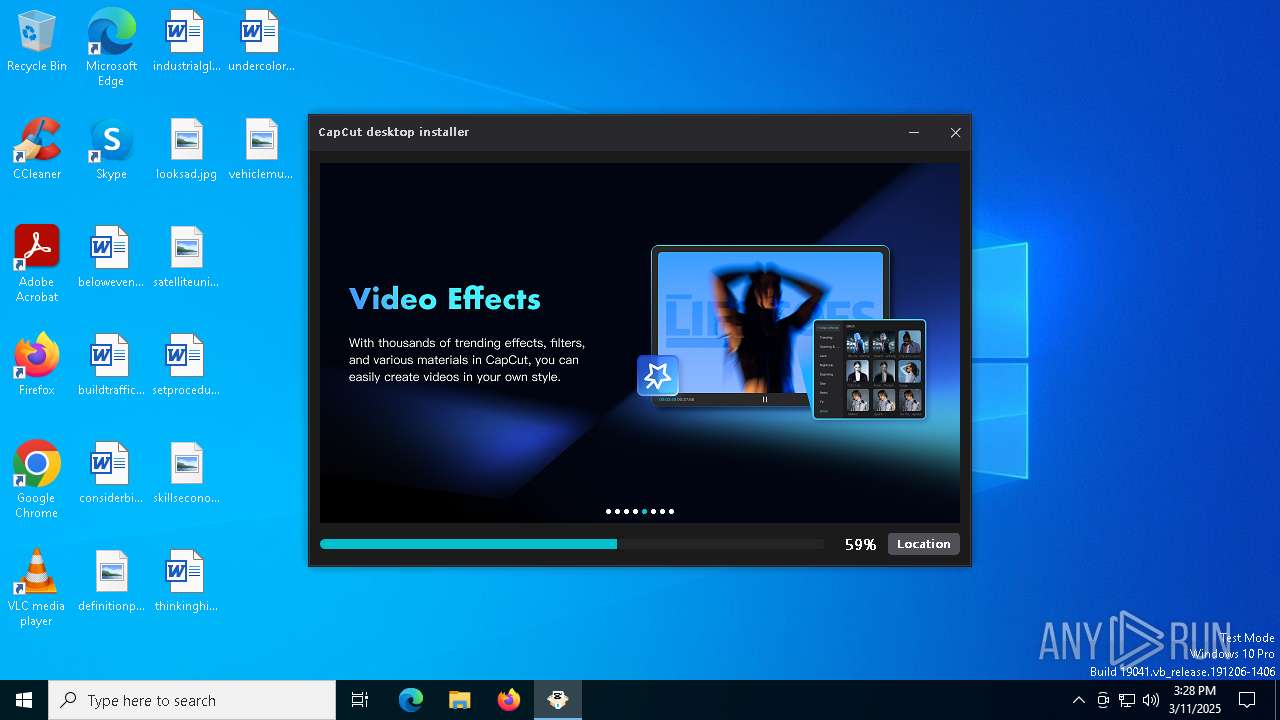Launch Microsoft Edge from desktop shortcut
This screenshot has width=1280, height=720.
111,48
